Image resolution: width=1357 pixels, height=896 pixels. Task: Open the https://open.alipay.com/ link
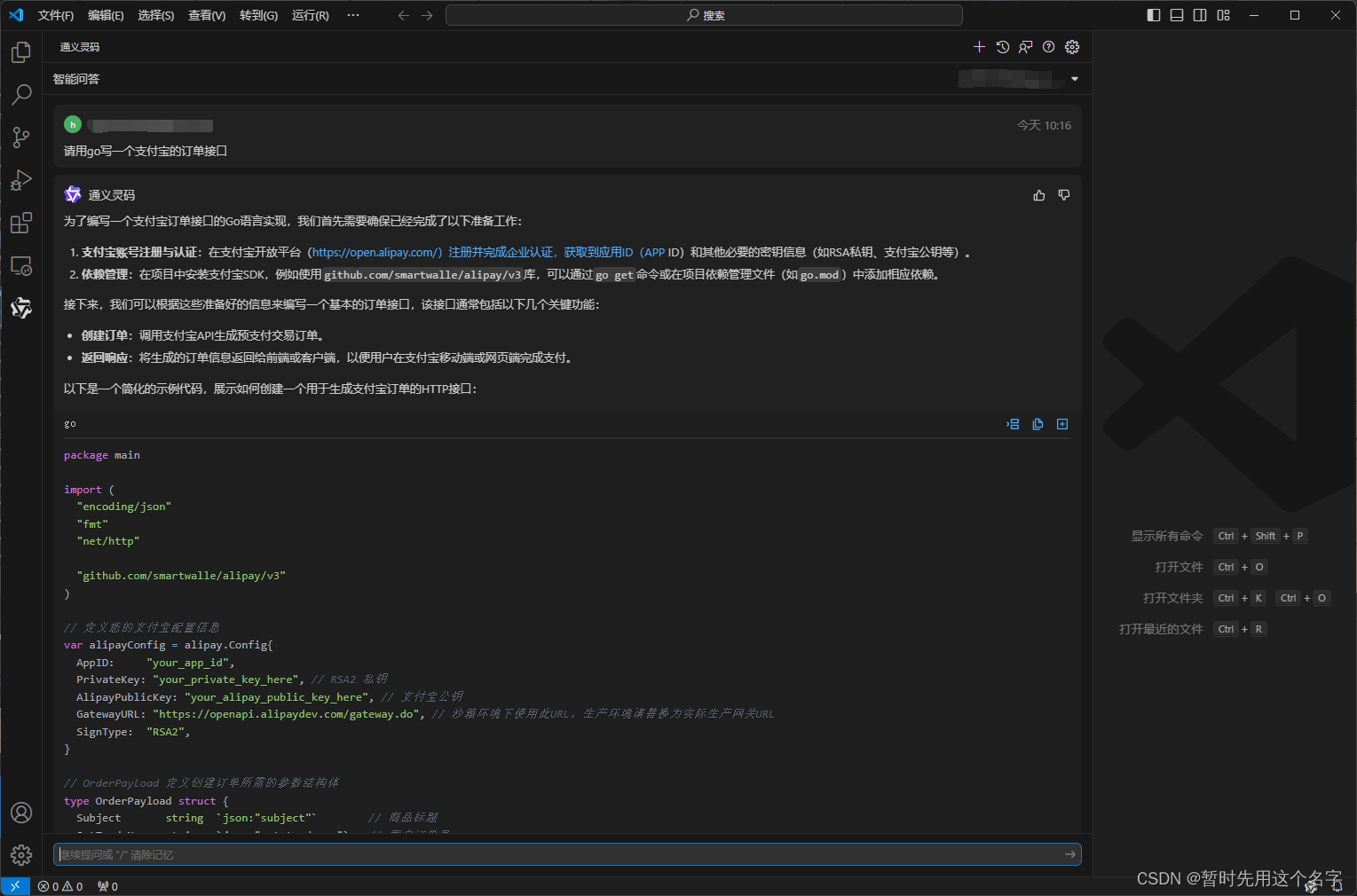tap(377, 252)
